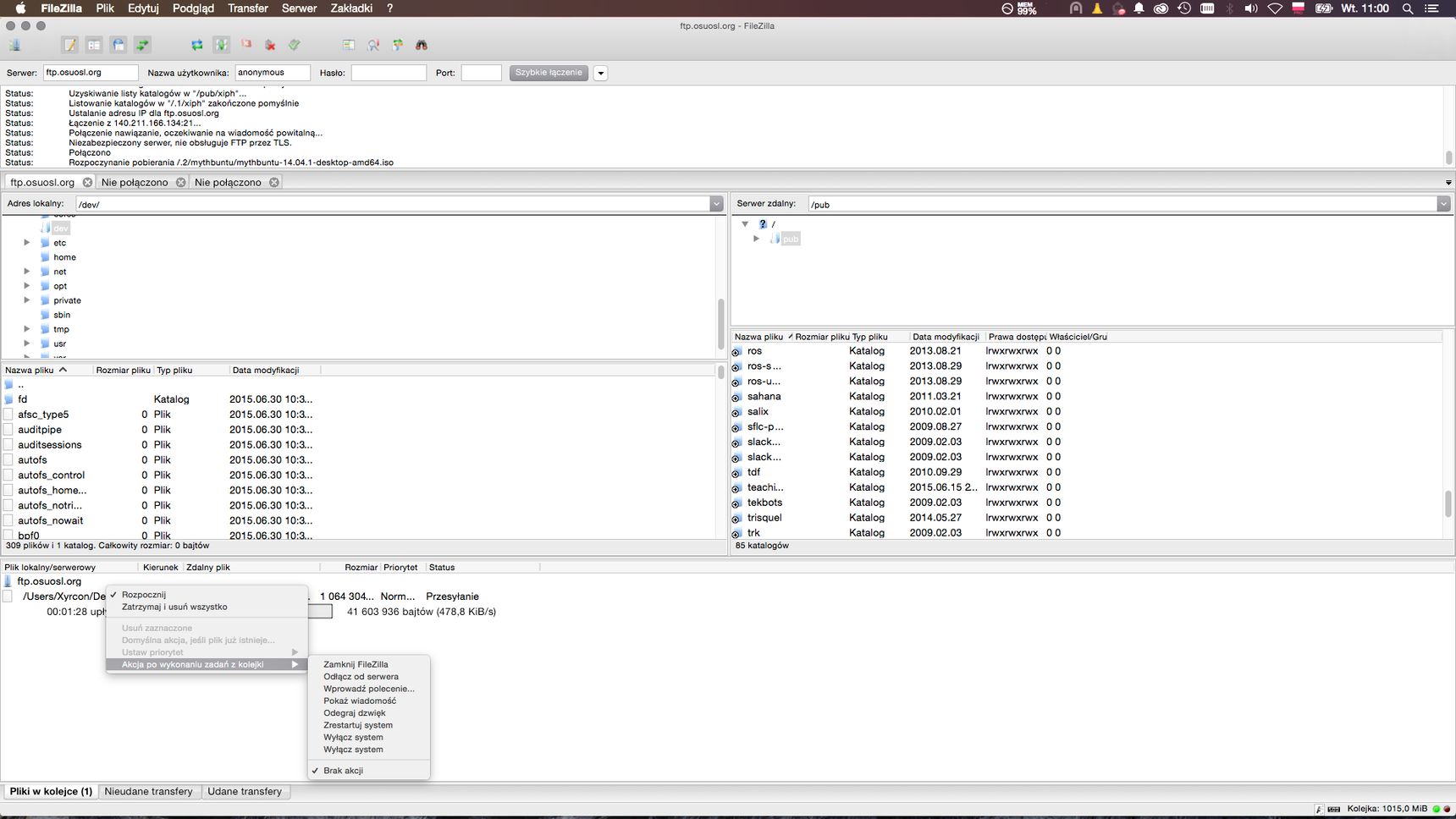Sort local list by Typ pliku header
This screenshot has width=1456, height=819.
click(191, 371)
